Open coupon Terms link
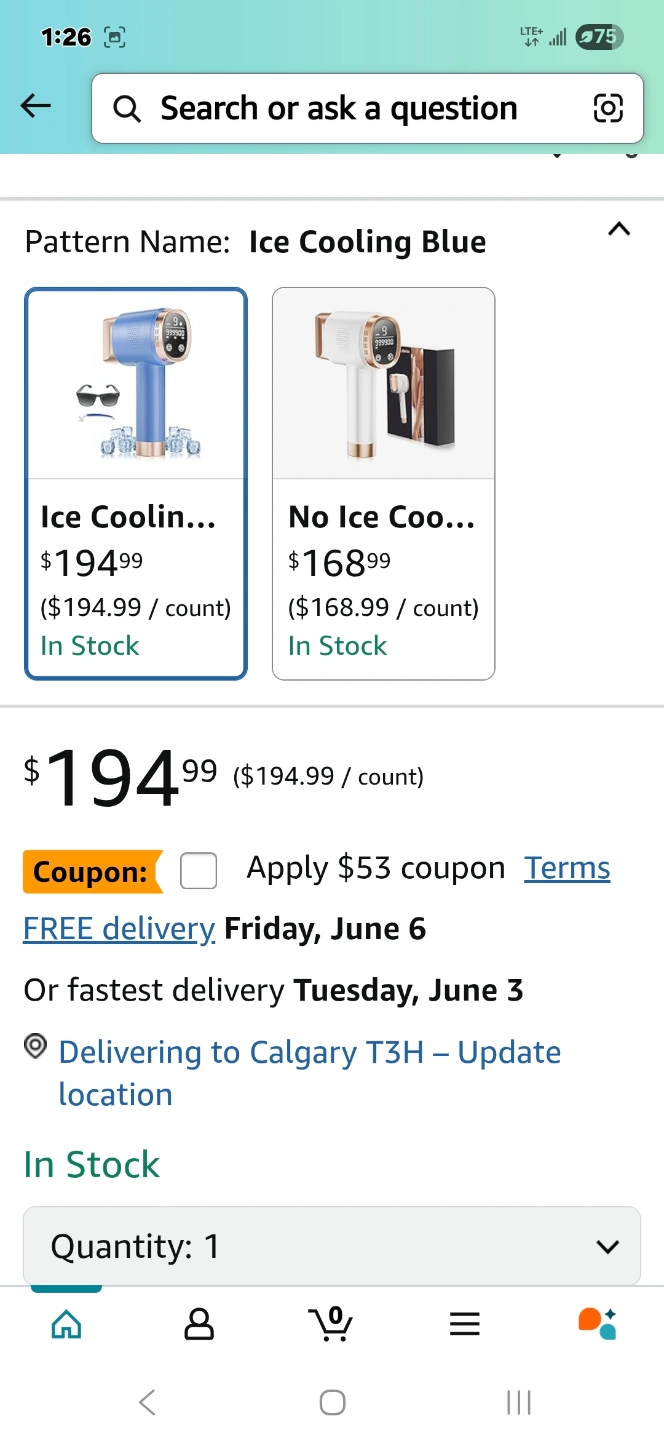This screenshot has width=664, height=1440. point(567,868)
